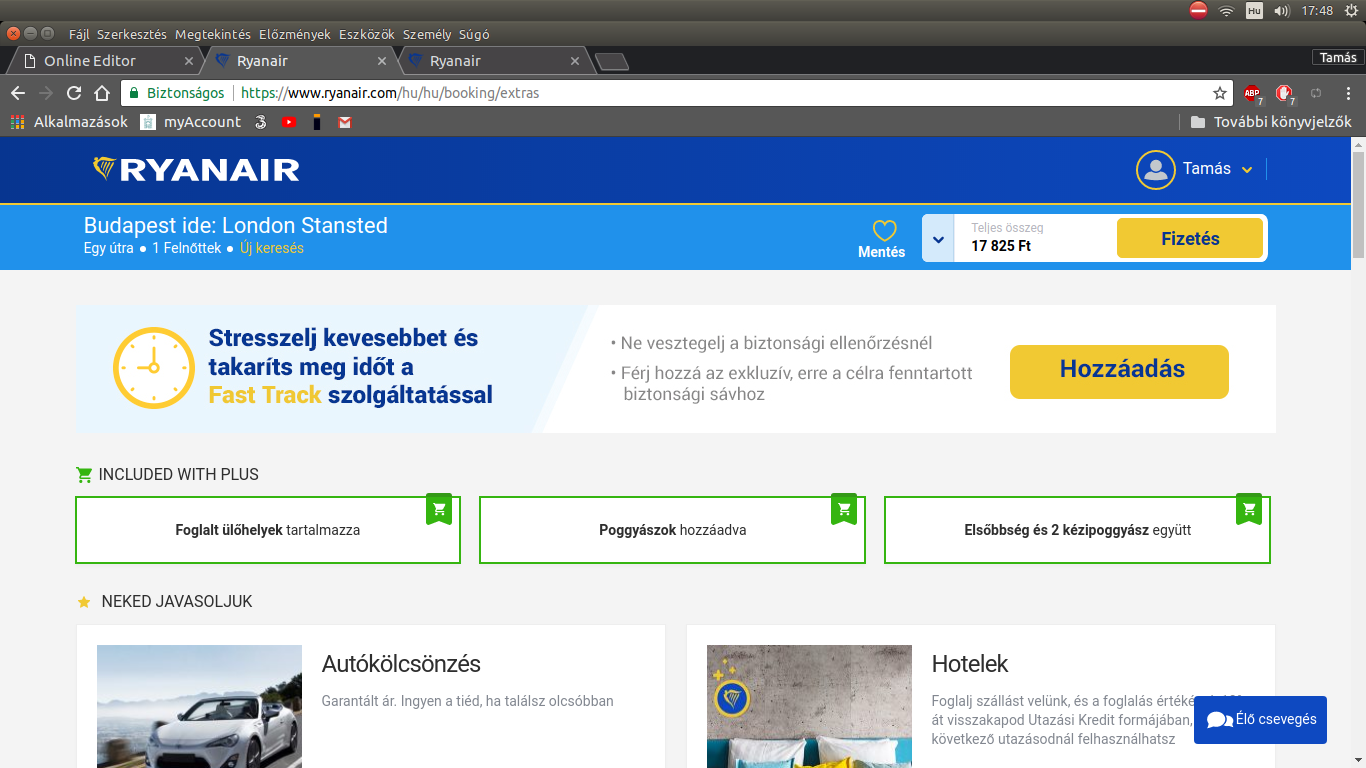Open Előzmények menu

295,34
